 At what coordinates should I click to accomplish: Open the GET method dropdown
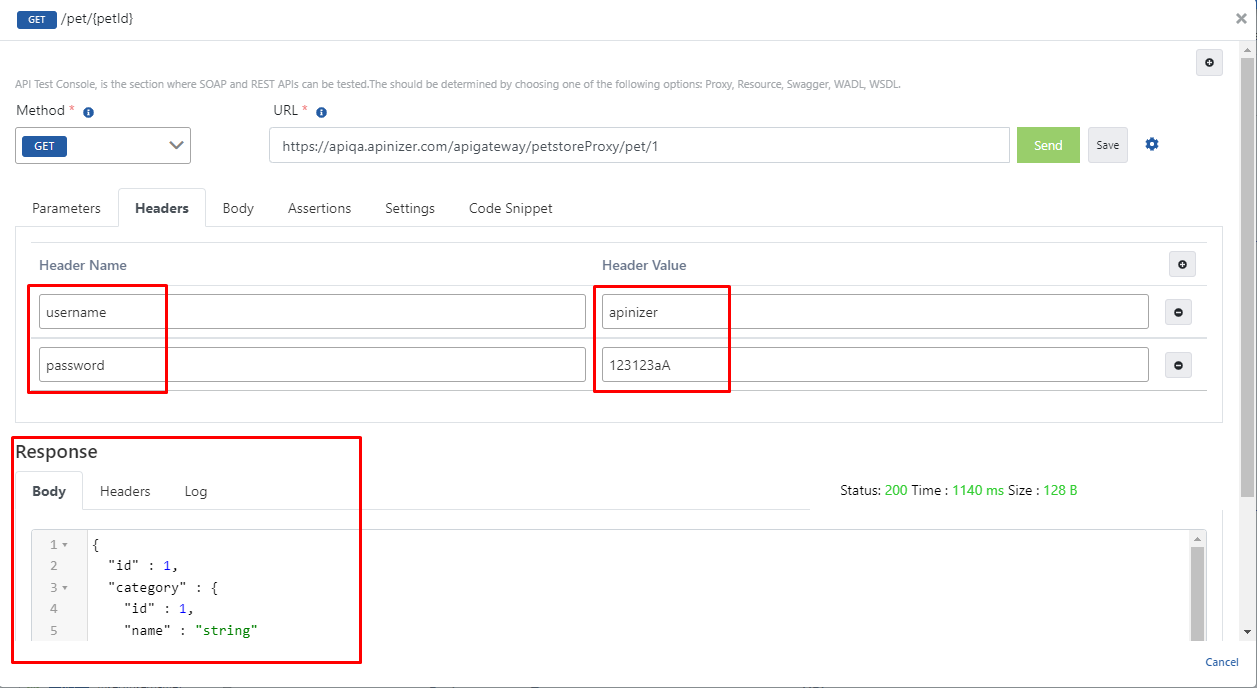point(103,146)
